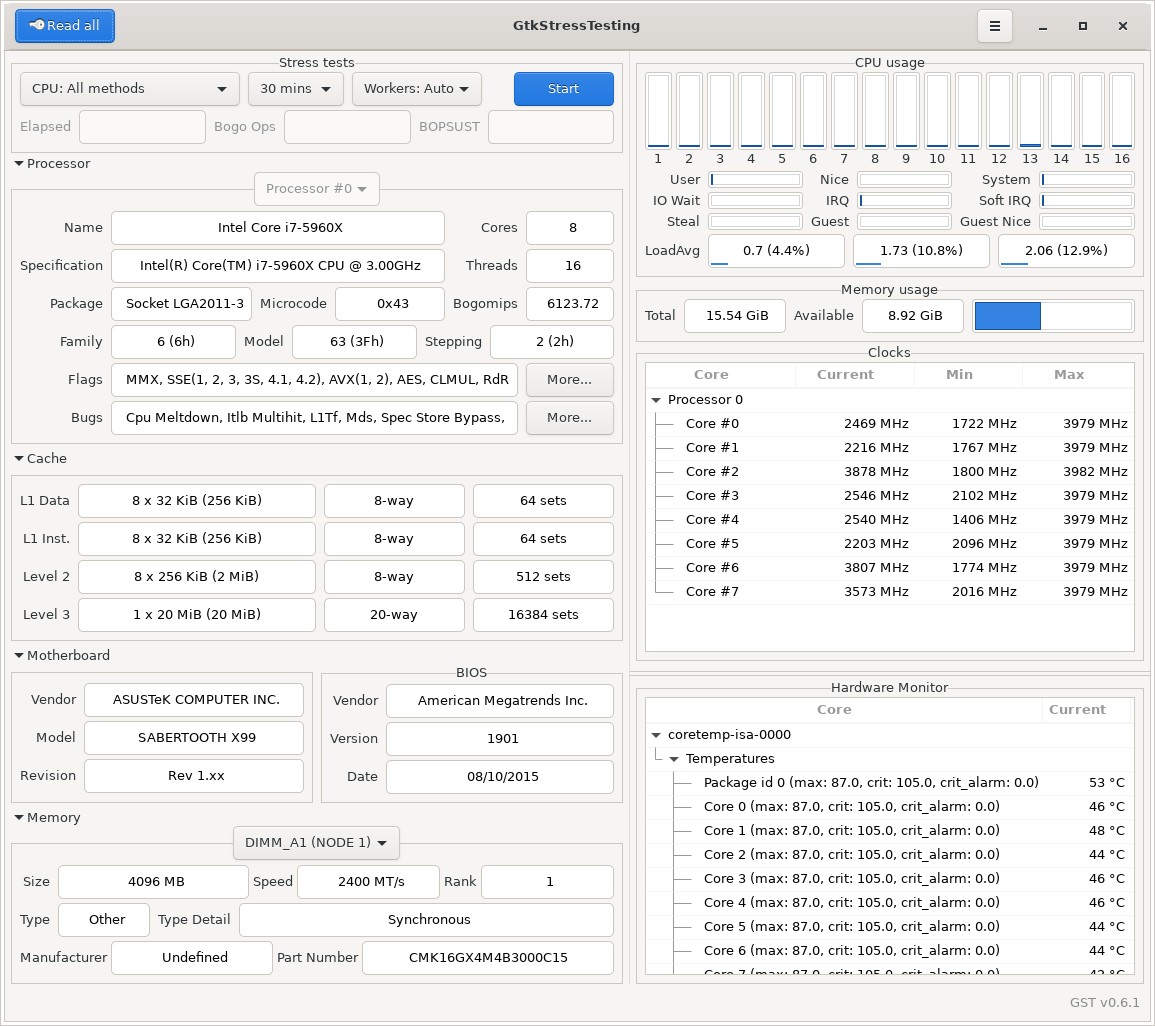Open the DIMM_A1 (NODE 1) selector
Viewport: 1155px width, 1026px height.
[316, 843]
